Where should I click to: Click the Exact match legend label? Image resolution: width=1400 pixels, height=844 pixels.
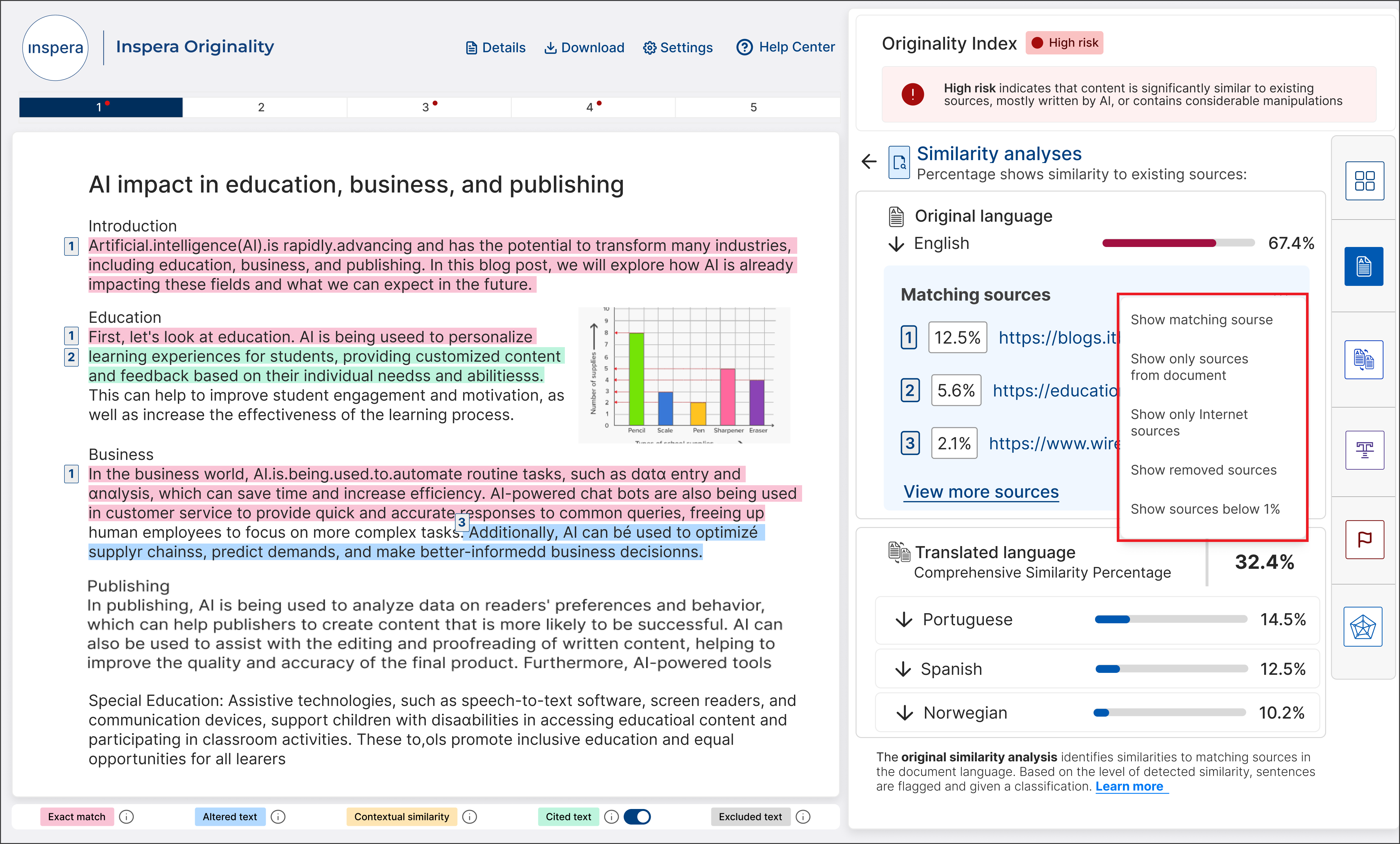point(77,817)
